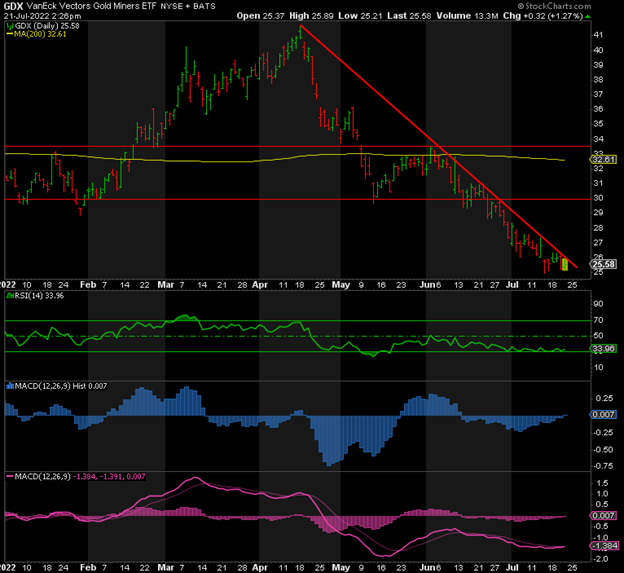This screenshot has width=624, height=573.
Task: Click the 28 label on the price axis
Action: [x=598, y=228]
